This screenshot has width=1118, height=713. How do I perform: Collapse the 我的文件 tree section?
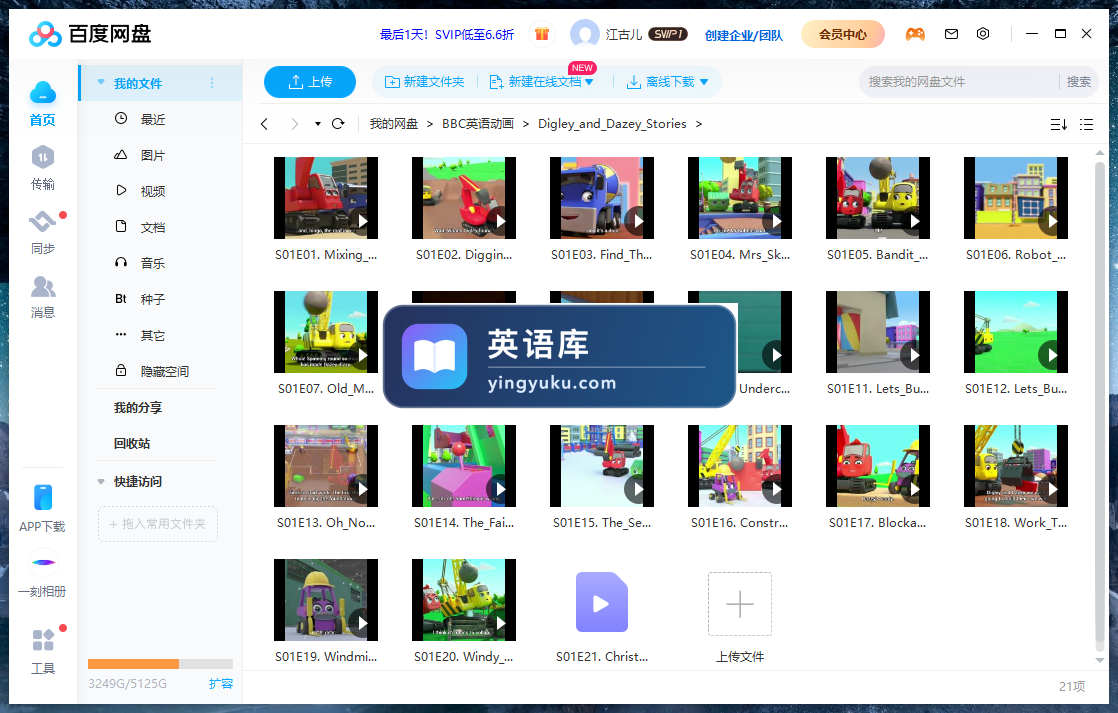[x=101, y=83]
